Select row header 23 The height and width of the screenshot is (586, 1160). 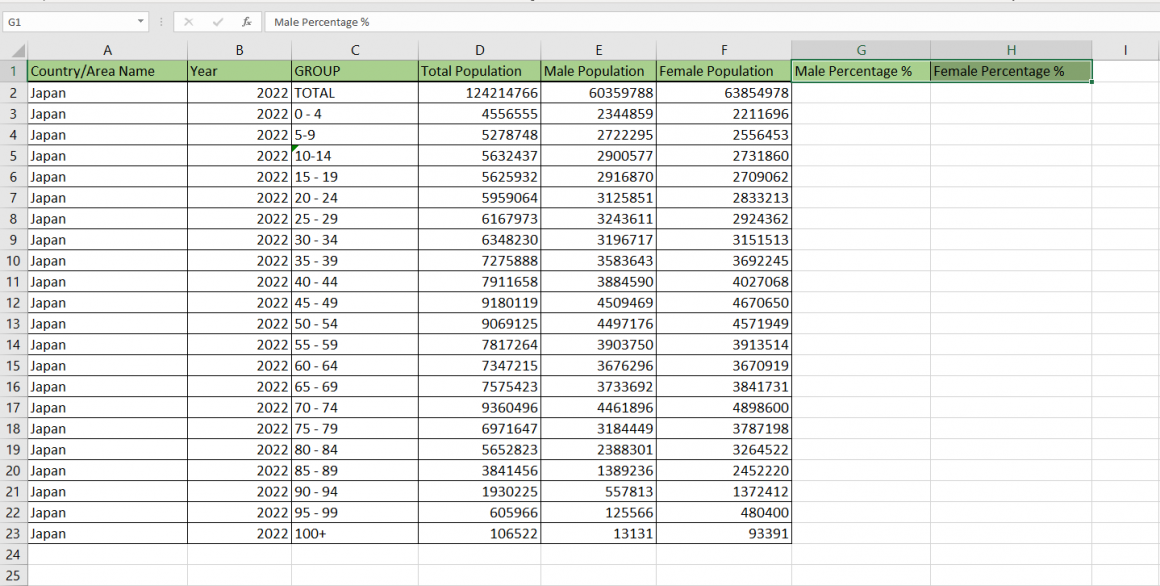pyautogui.click(x=14, y=533)
